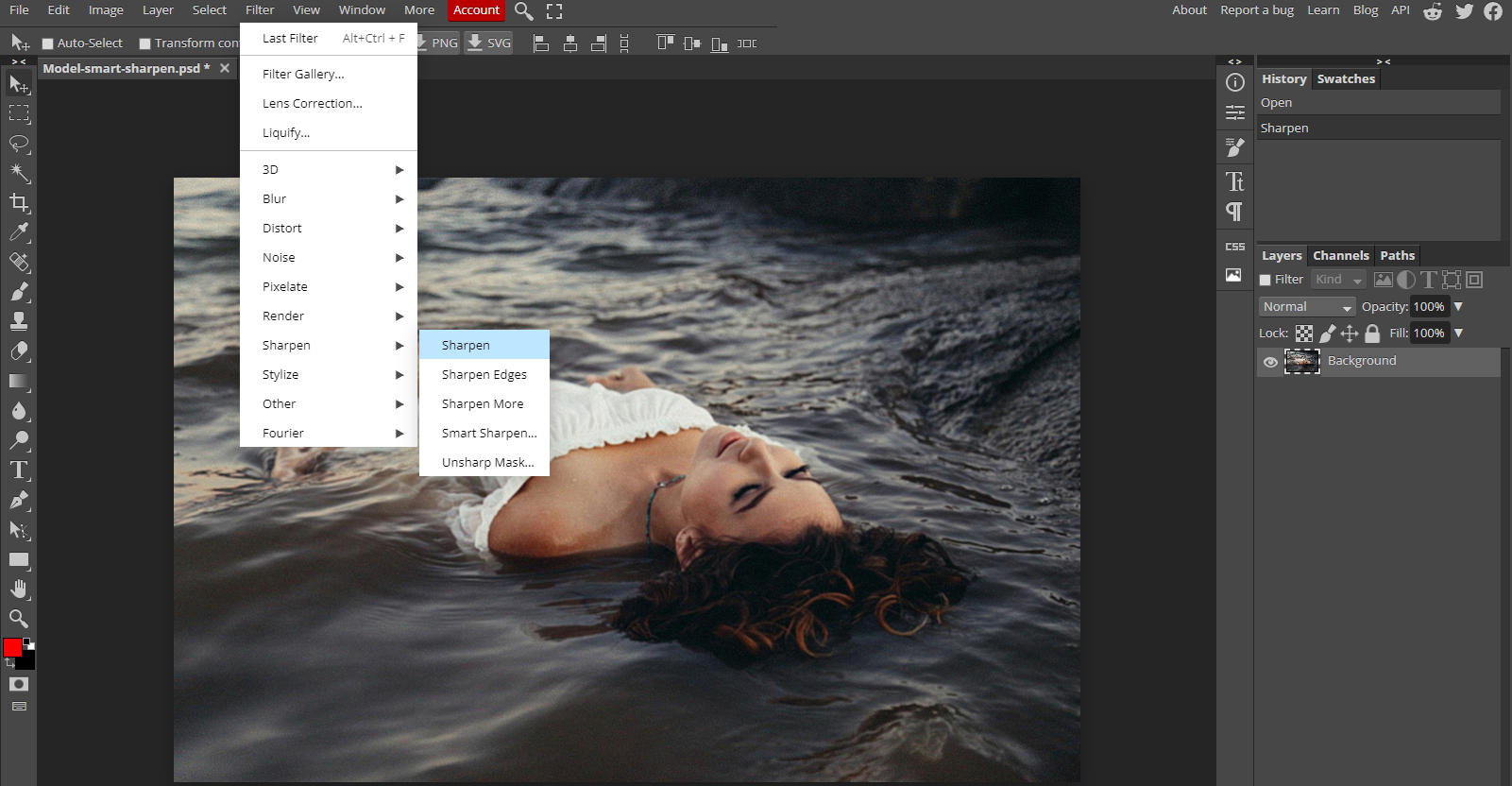
Task: Toggle the layer Filter checkbox
Action: 1266,281
